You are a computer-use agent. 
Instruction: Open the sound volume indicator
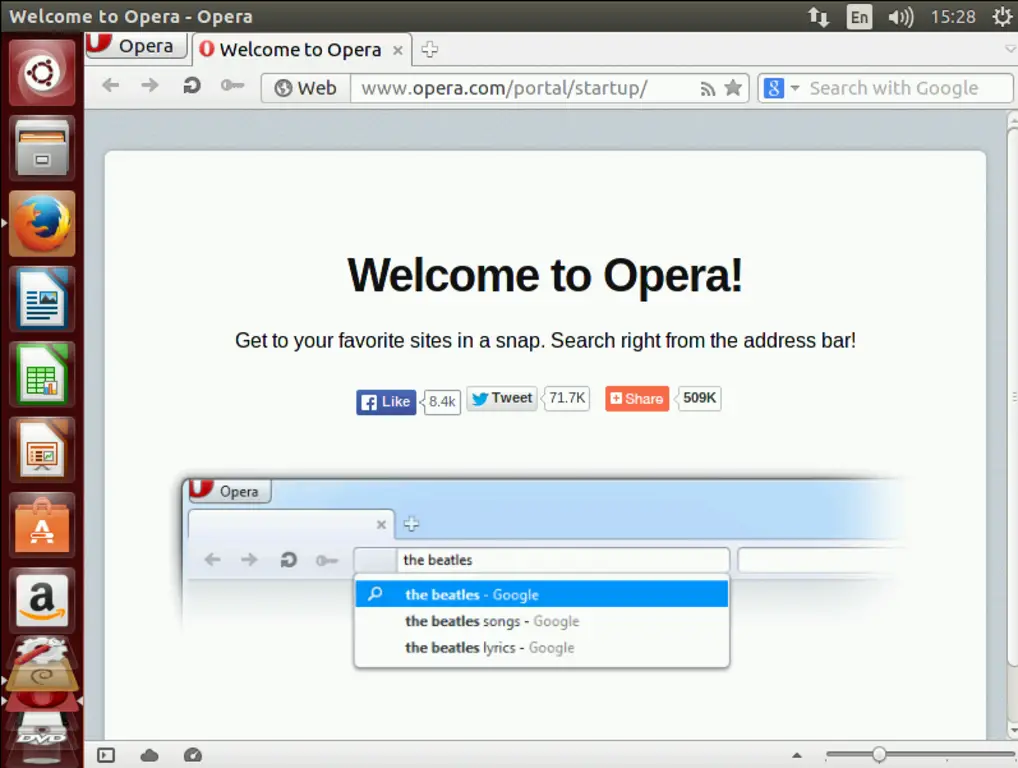(x=900, y=16)
